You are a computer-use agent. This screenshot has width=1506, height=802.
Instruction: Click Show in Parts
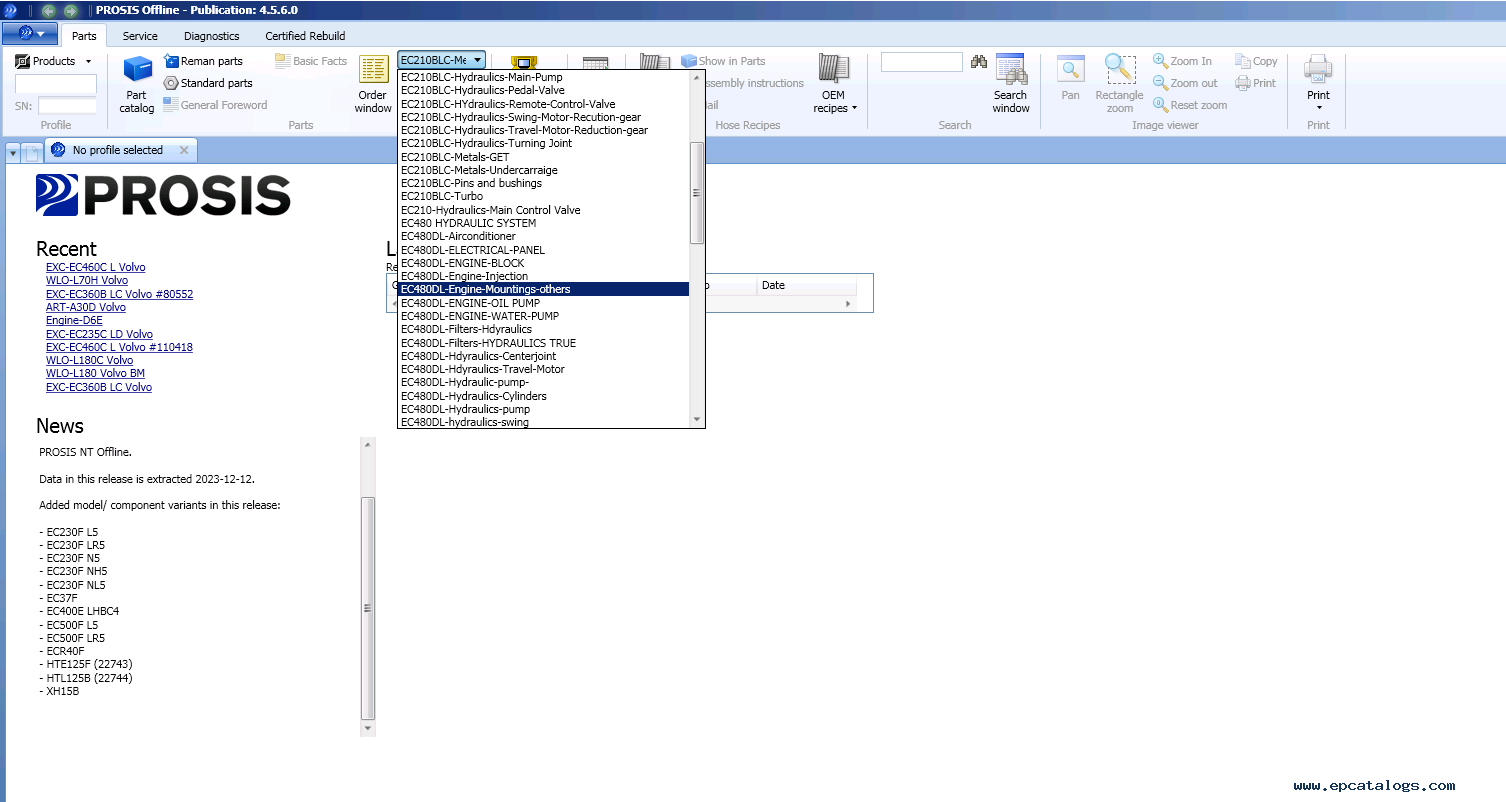(723, 61)
